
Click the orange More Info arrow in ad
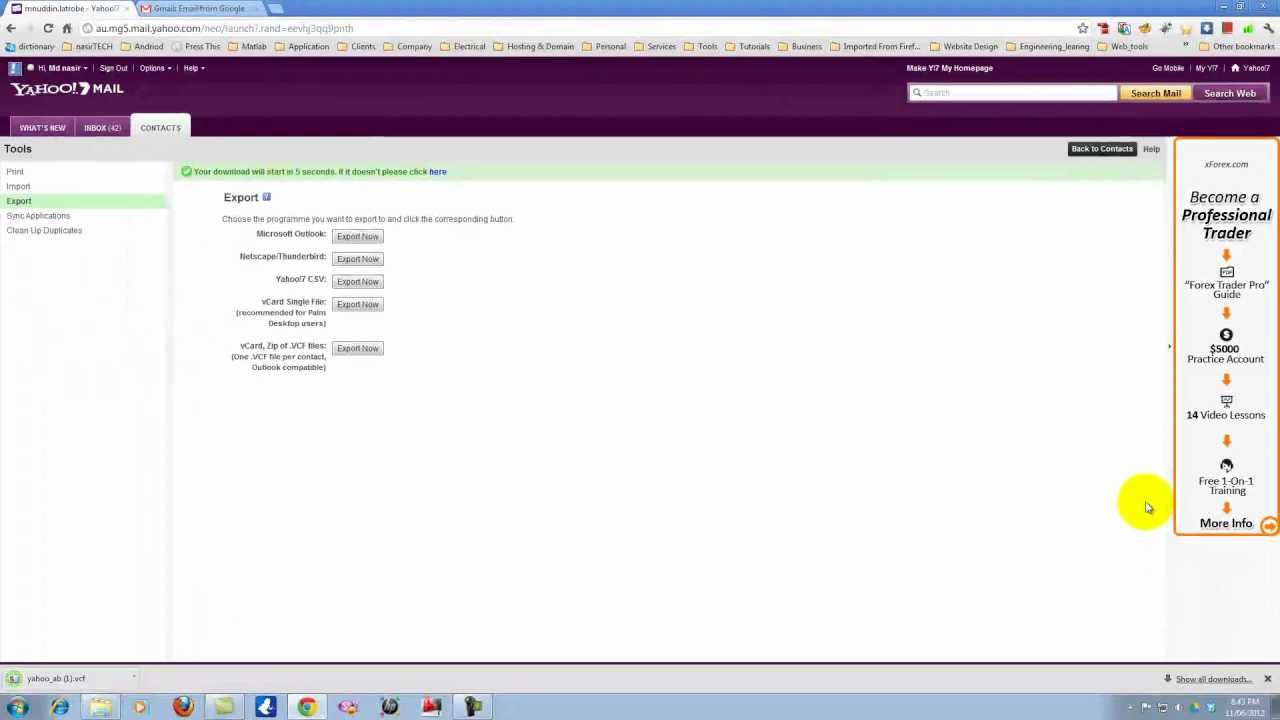click(1269, 525)
